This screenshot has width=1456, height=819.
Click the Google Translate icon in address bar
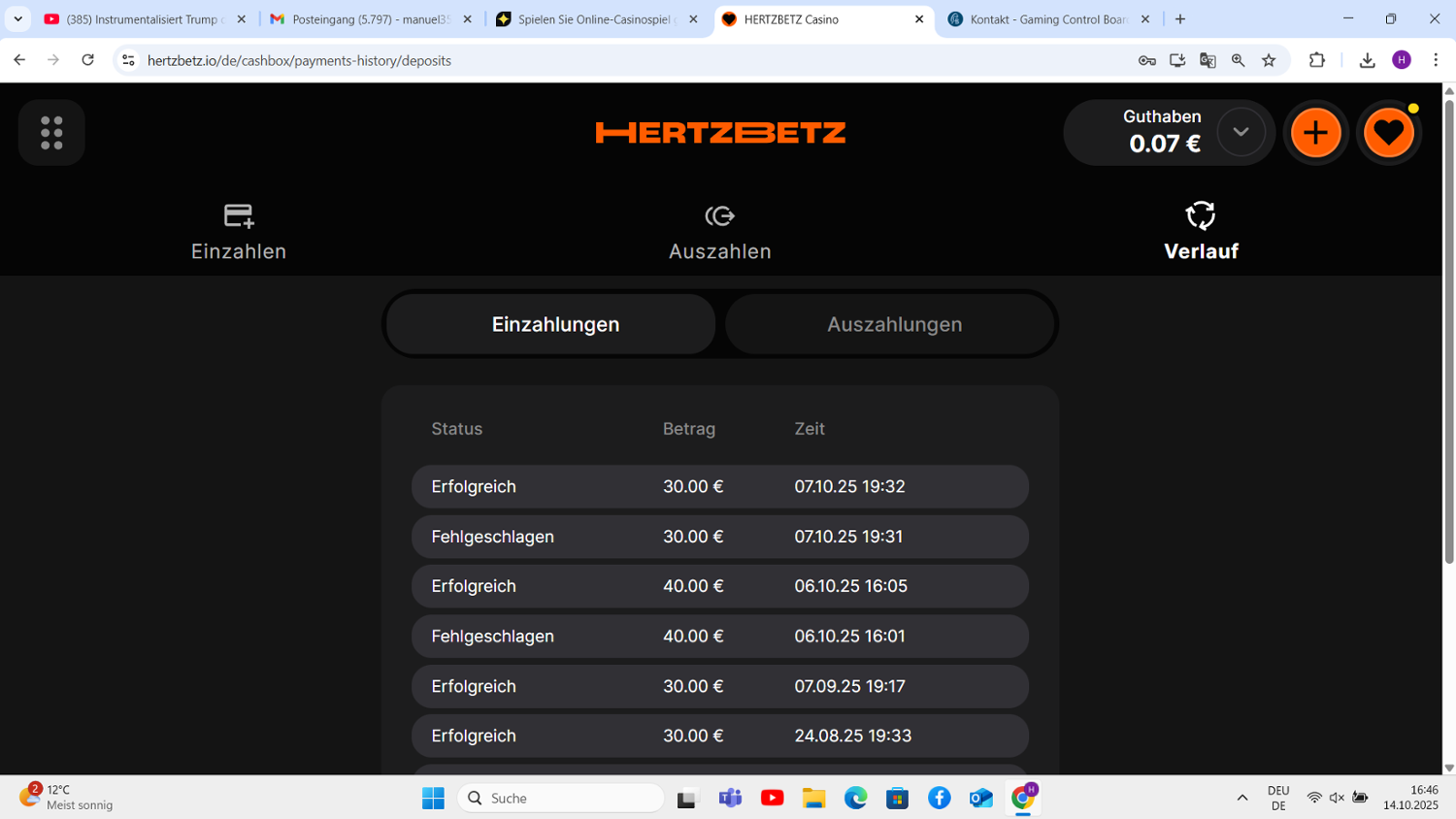pyautogui.click(x=1208, y=60)
